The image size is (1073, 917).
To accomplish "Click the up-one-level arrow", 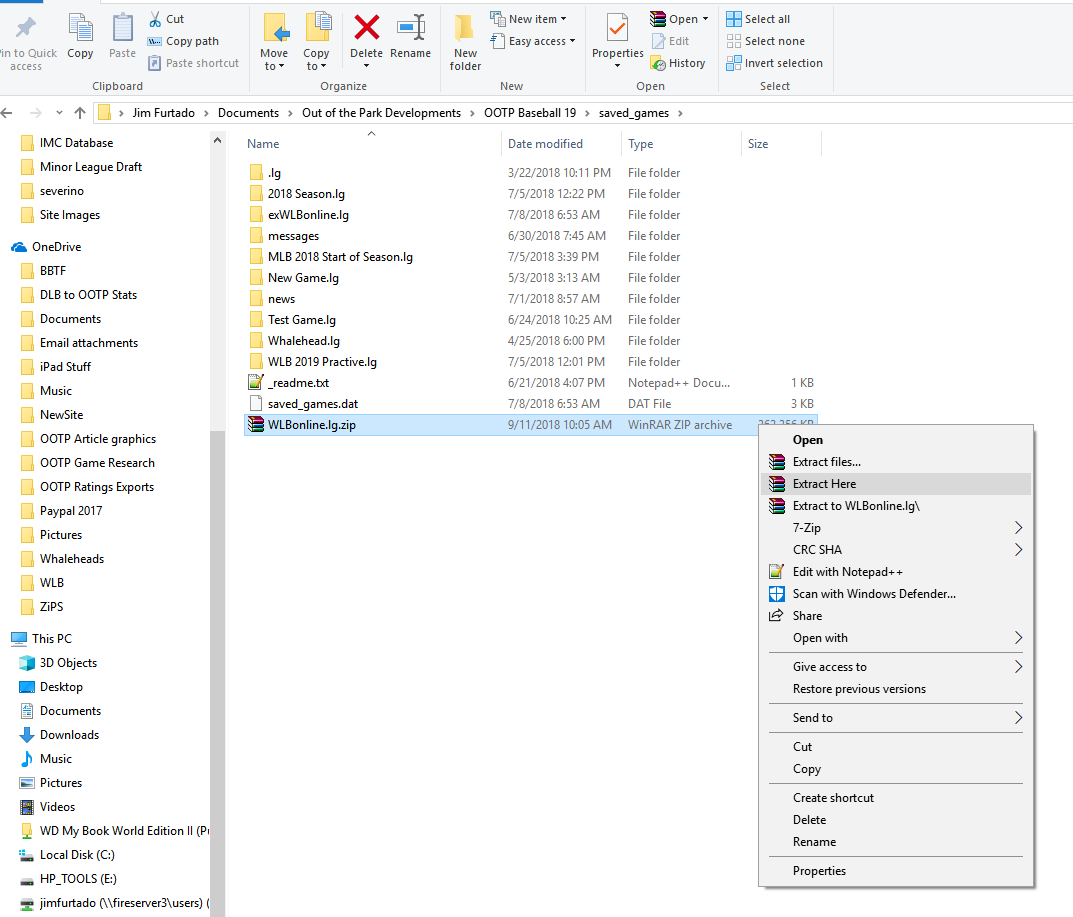I will 80,113.
